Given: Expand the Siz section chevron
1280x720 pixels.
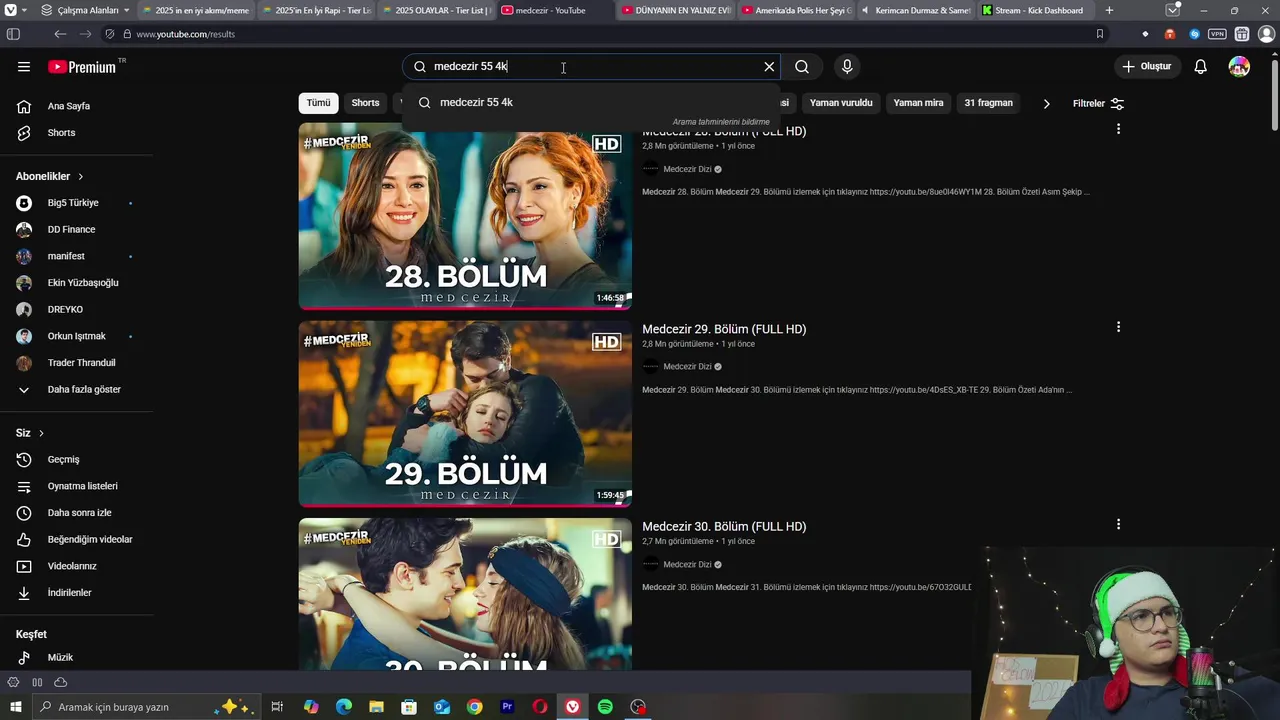Looking at the screenshot, I should coord(41,433).
